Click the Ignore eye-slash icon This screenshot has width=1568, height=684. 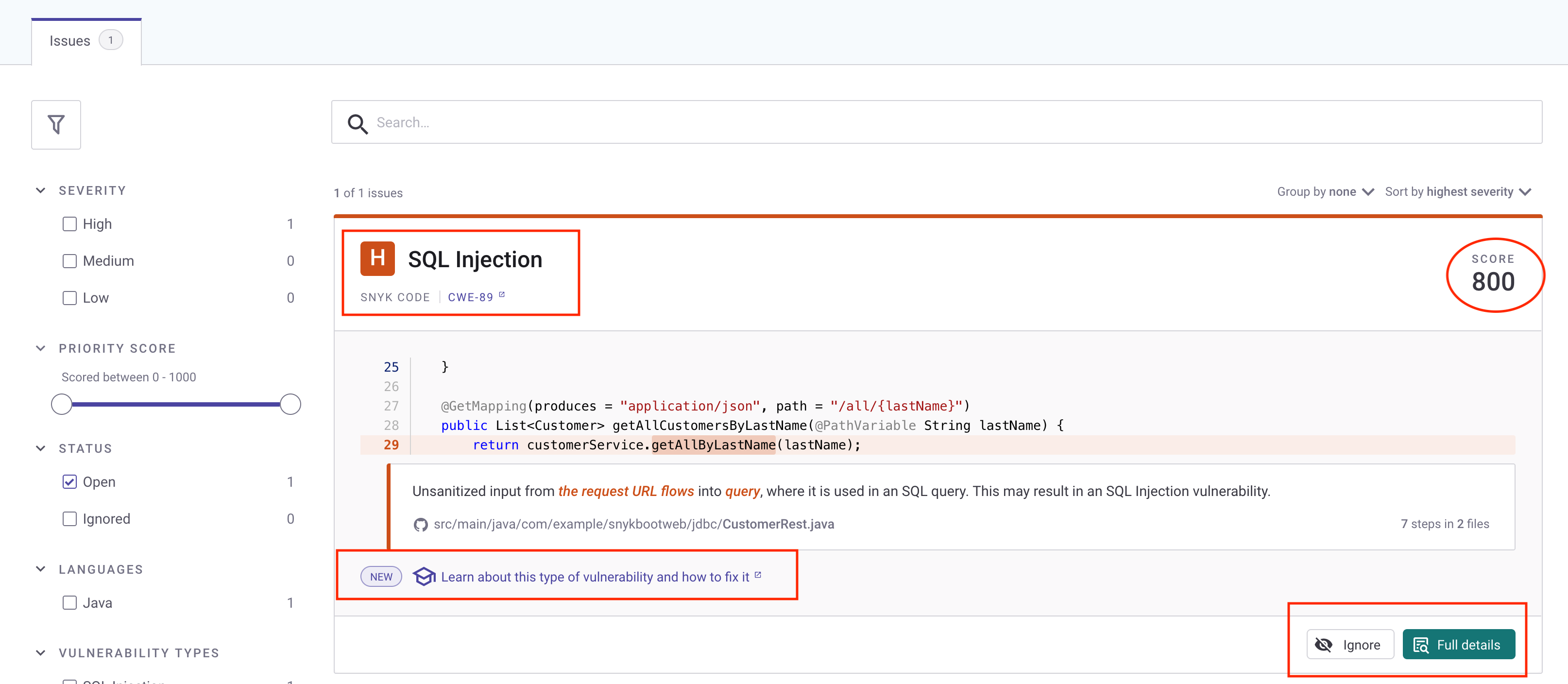tap(1324, 644)
